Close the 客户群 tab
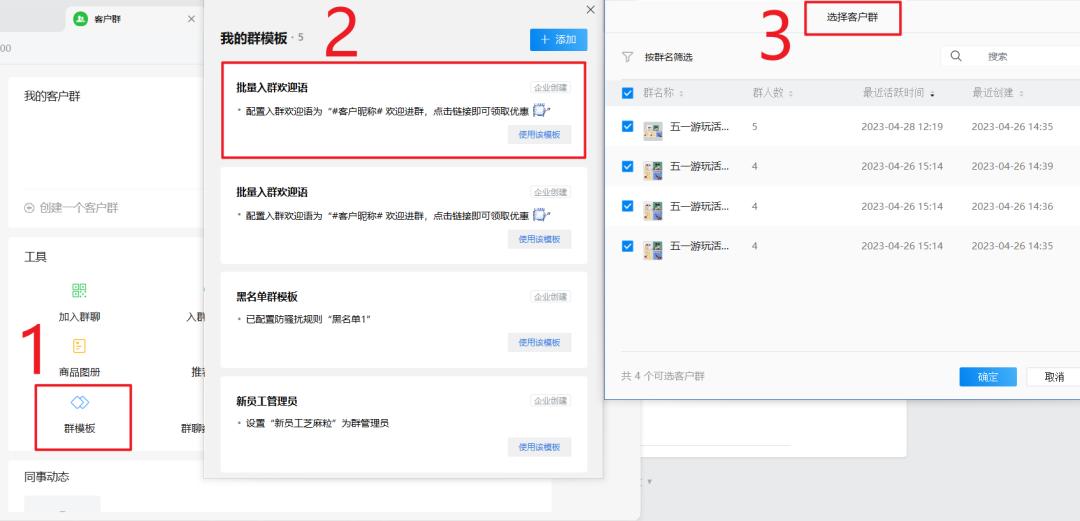The width and height of the screenshot is (1080, 521). tap(191, 19)
